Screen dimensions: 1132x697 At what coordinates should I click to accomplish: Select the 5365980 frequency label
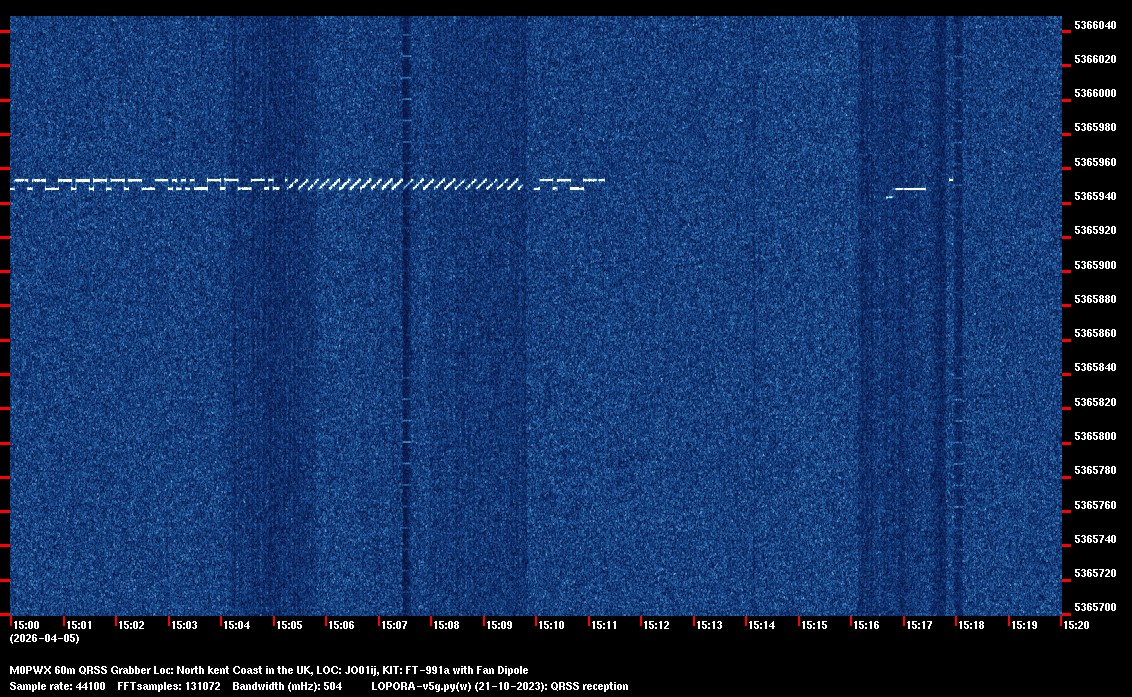coord(1095,128)
